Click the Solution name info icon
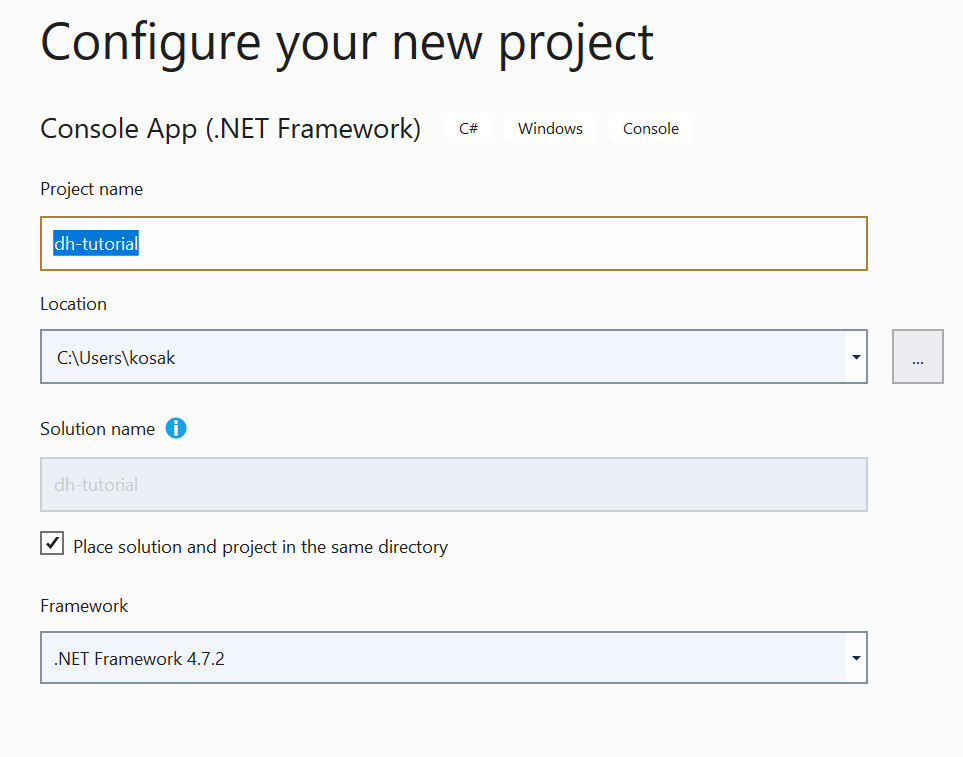Viewport: 963px width, 757px height. 176,429
